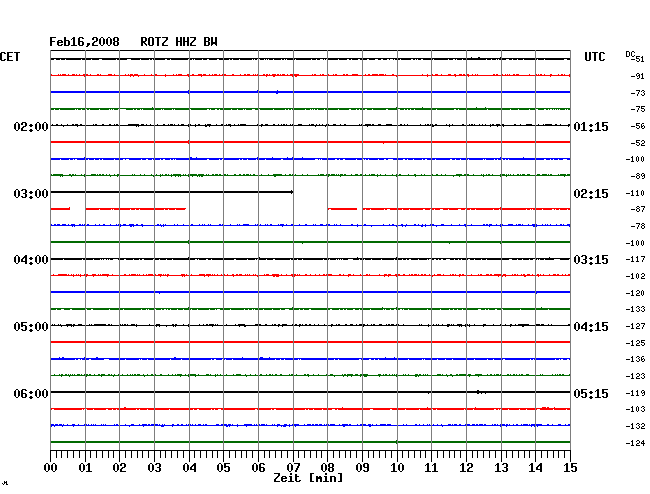Viewport: 650px width, 494px height.
Task: Click DC offset value -124
Action: click(x=635, y=443)
